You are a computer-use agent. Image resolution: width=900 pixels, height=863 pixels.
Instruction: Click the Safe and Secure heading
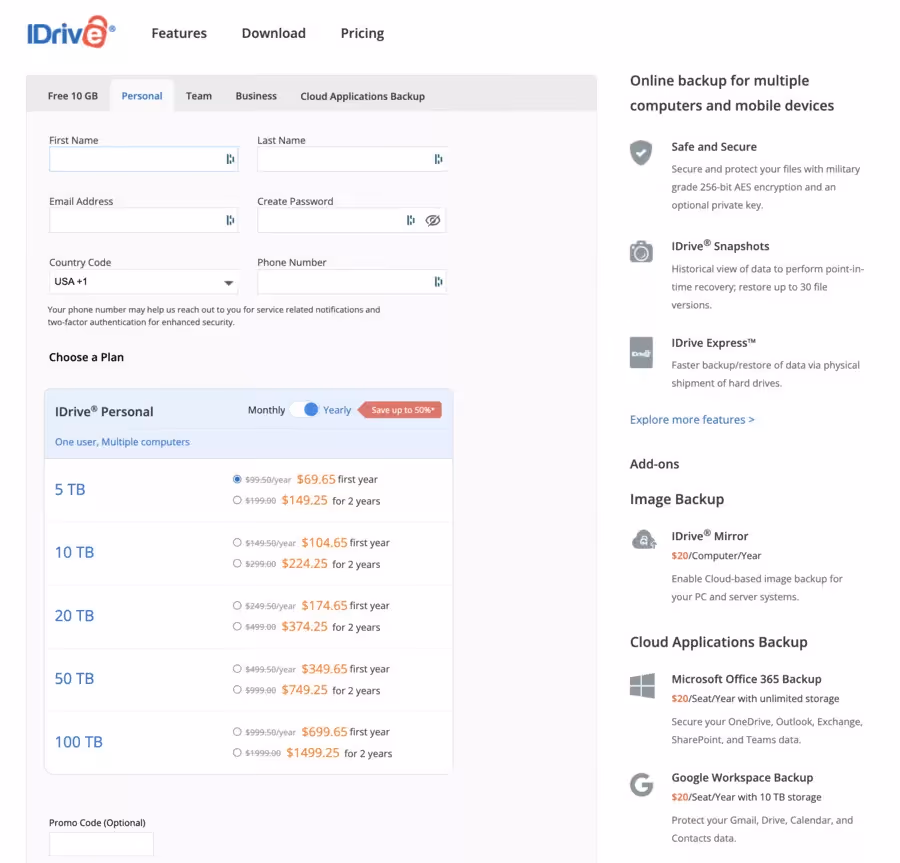(714, 147)
